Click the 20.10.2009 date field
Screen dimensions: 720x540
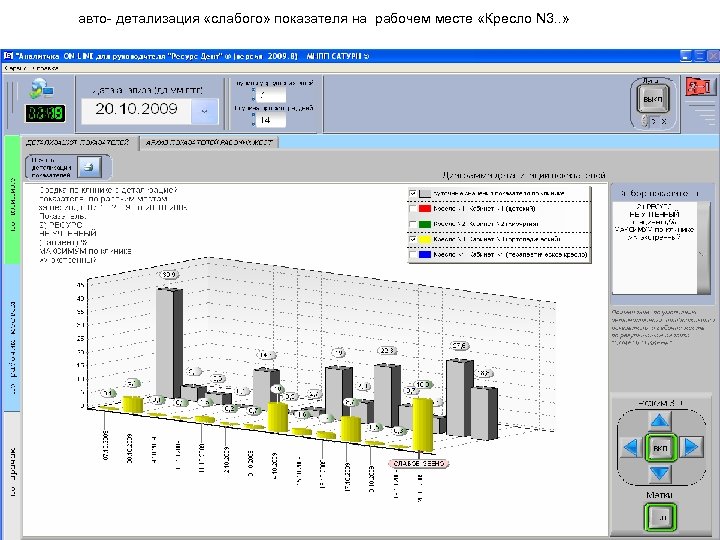coord(136,110)
